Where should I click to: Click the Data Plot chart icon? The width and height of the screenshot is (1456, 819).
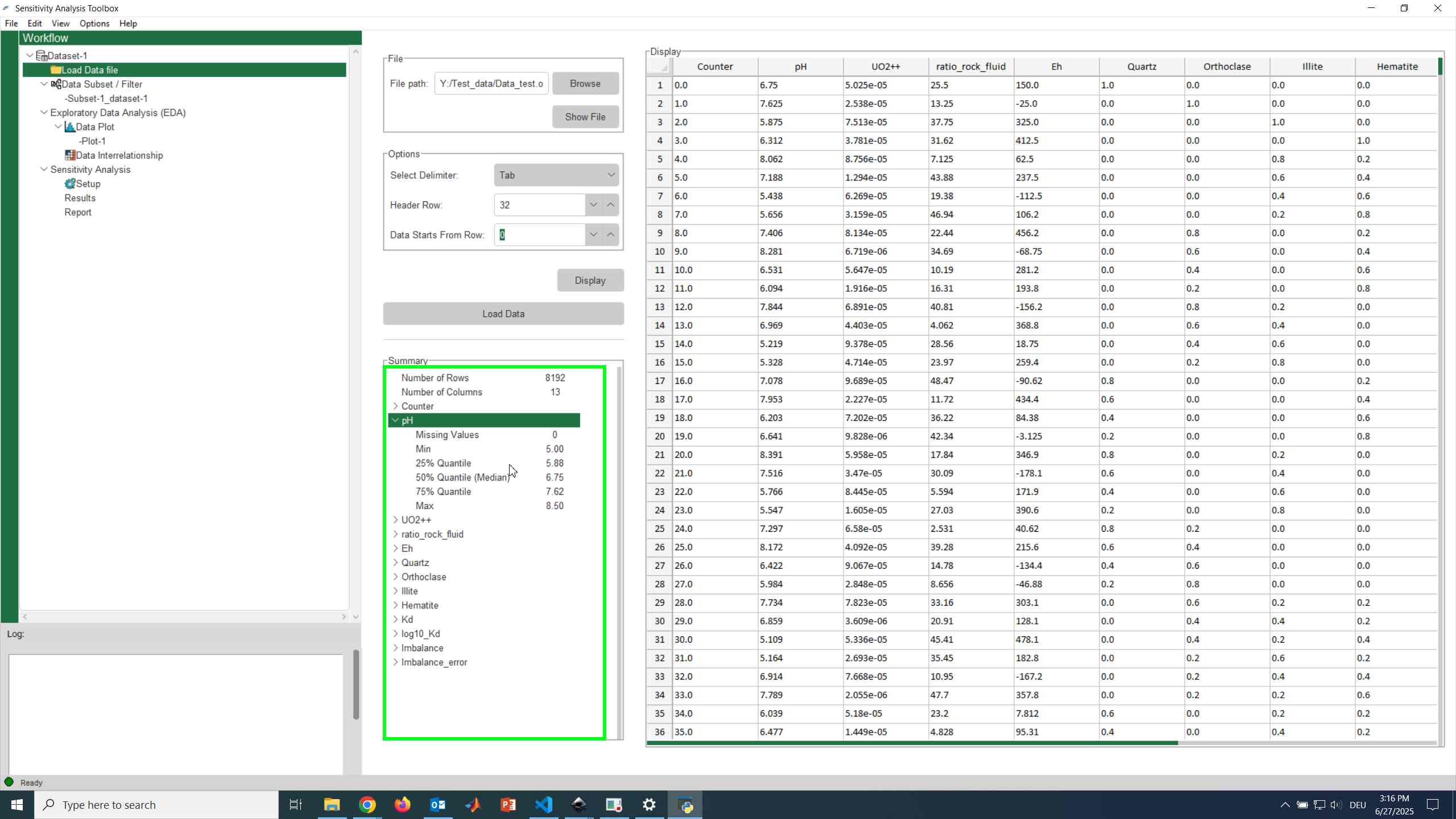click(70, 127)
